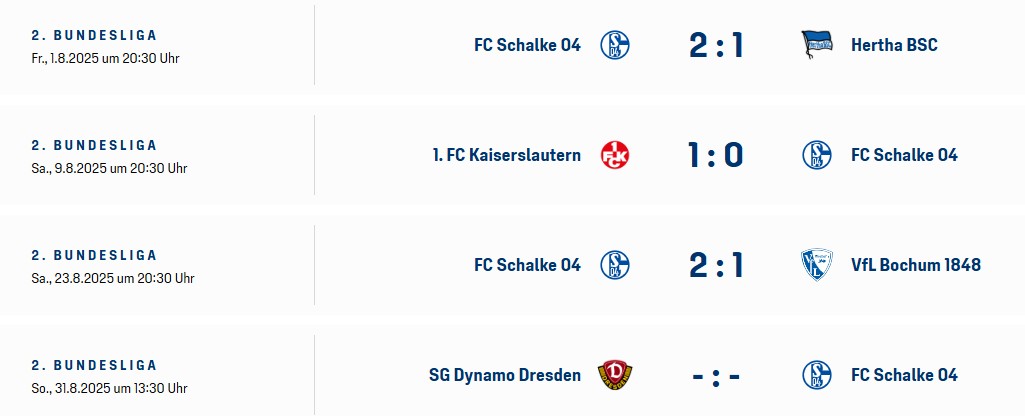Click the Schalke crest in the Kaiserslautern match
1025x416 pixels.
pyautogui.click(x=816, y=155)
